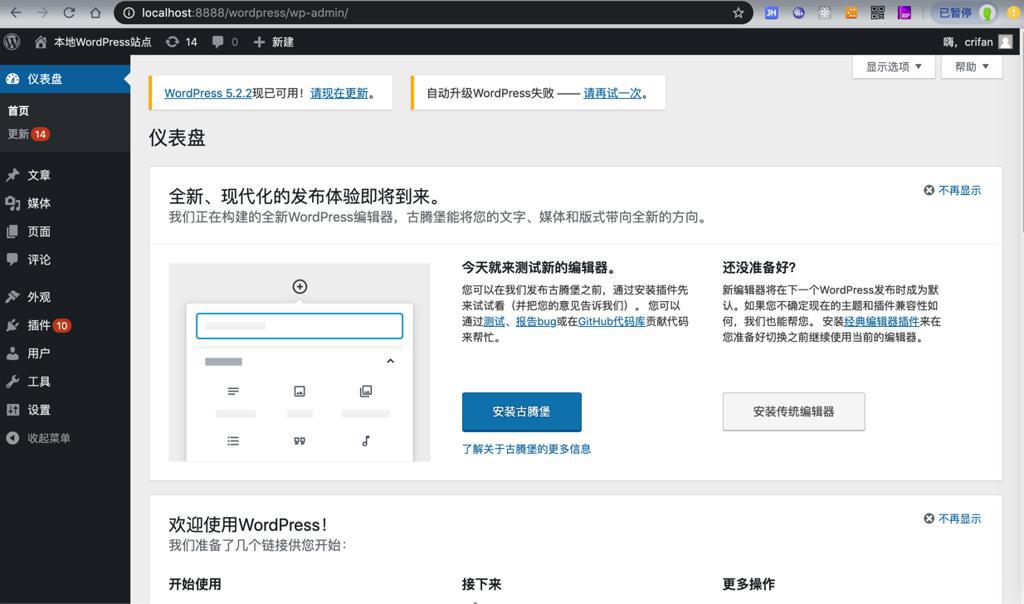Click the site information icon in the address bar
This screenshot has width=1024, height=604.
[129, 13]
